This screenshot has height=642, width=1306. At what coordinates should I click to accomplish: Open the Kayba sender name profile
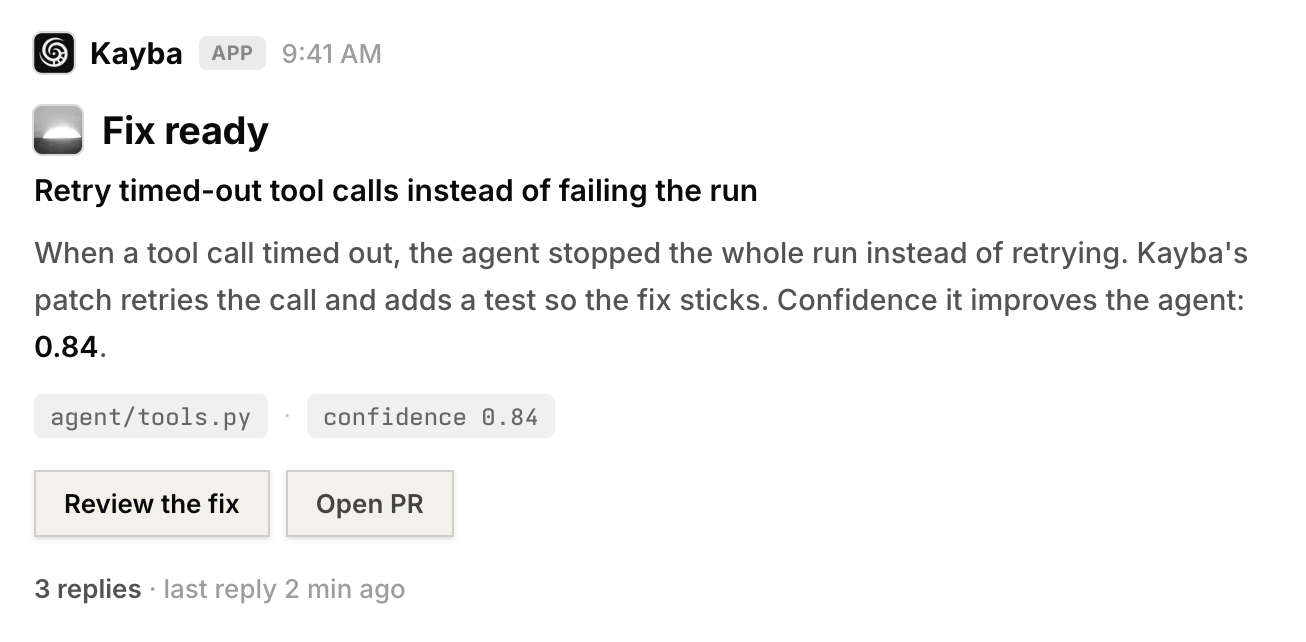point(136,53)
